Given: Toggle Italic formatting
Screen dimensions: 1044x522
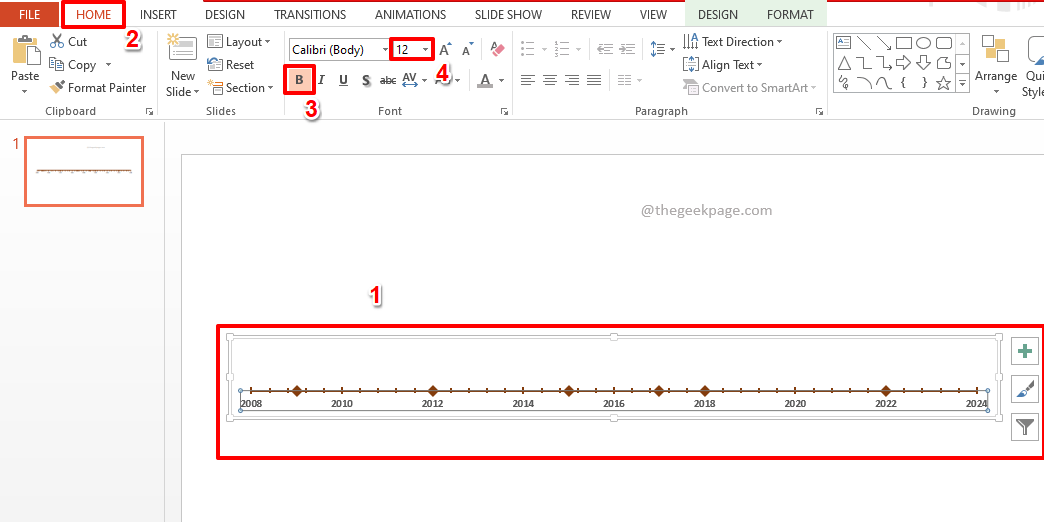Looking at the screenshot, I should [321, 80].
